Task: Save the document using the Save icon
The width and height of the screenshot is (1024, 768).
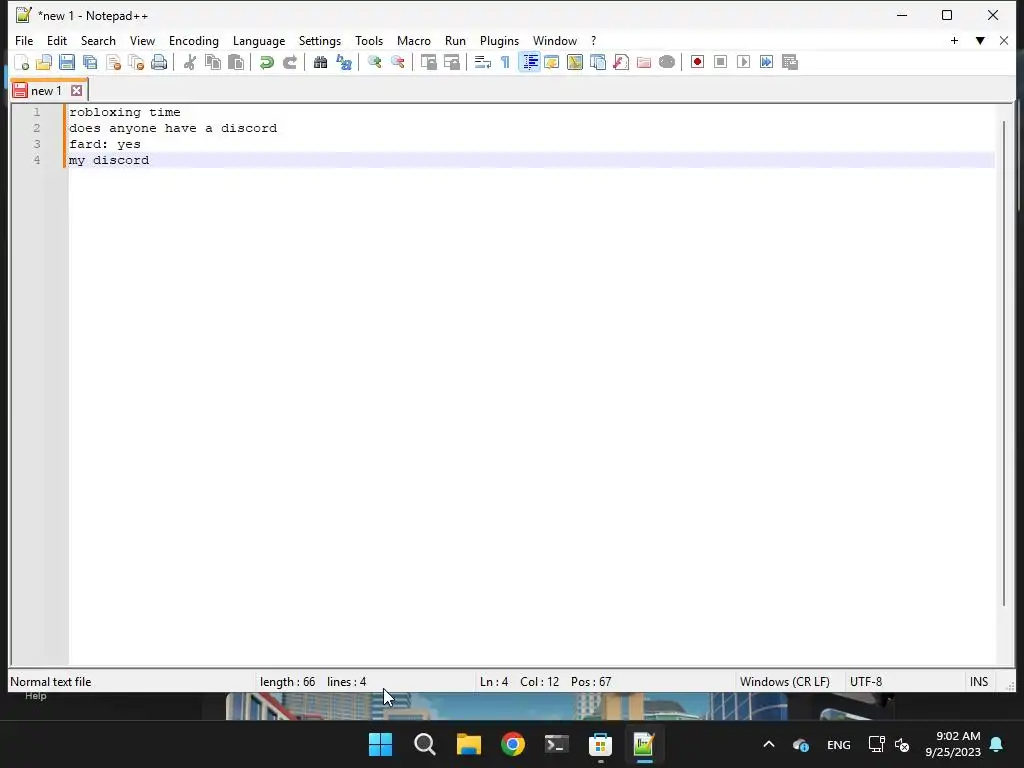Action: coord(67,62)
